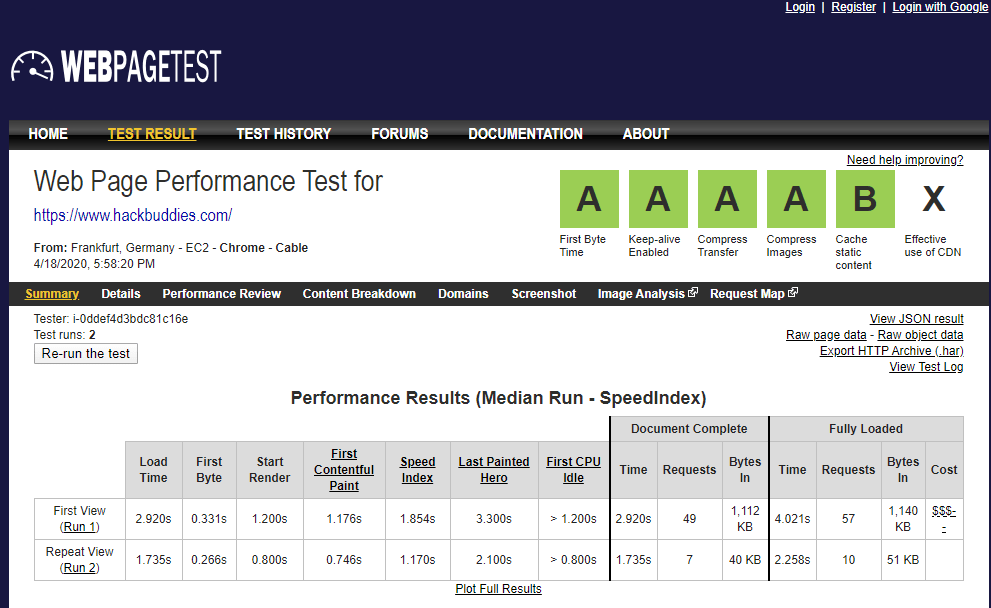Open the First View Run 1 link
This screenshot has width=991, height=608.
(80, 526)
